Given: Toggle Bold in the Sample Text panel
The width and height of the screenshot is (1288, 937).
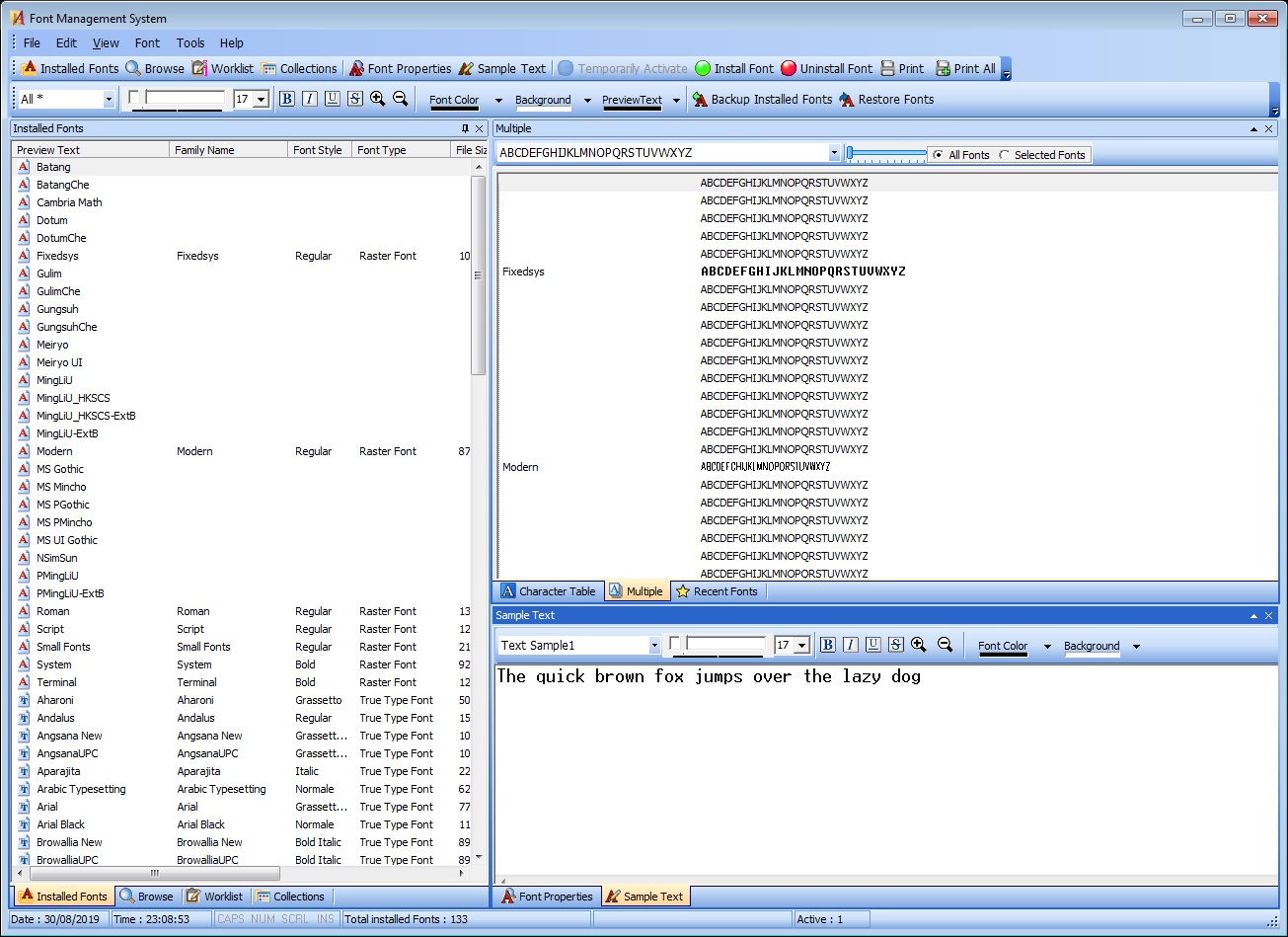Looking at the screenshot, I should click(827, 645).
